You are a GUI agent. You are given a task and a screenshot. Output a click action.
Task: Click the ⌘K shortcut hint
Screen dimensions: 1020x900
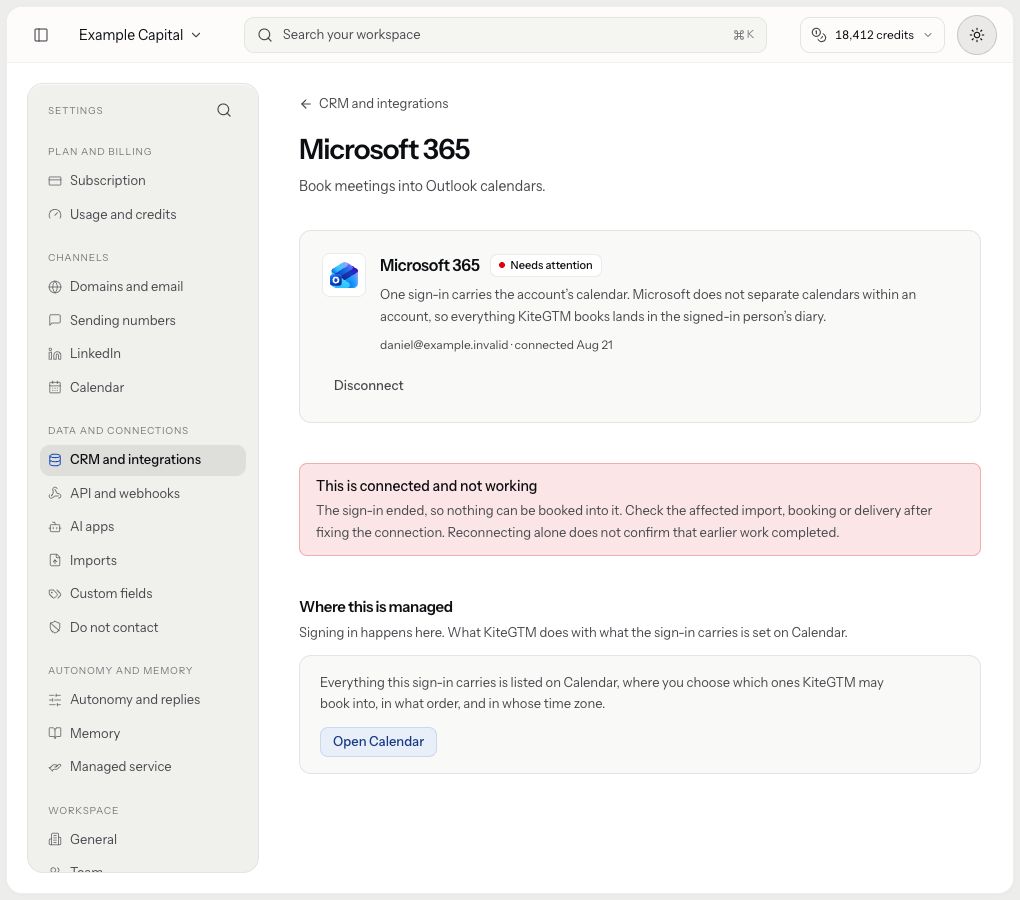click(x=744, y=35)
